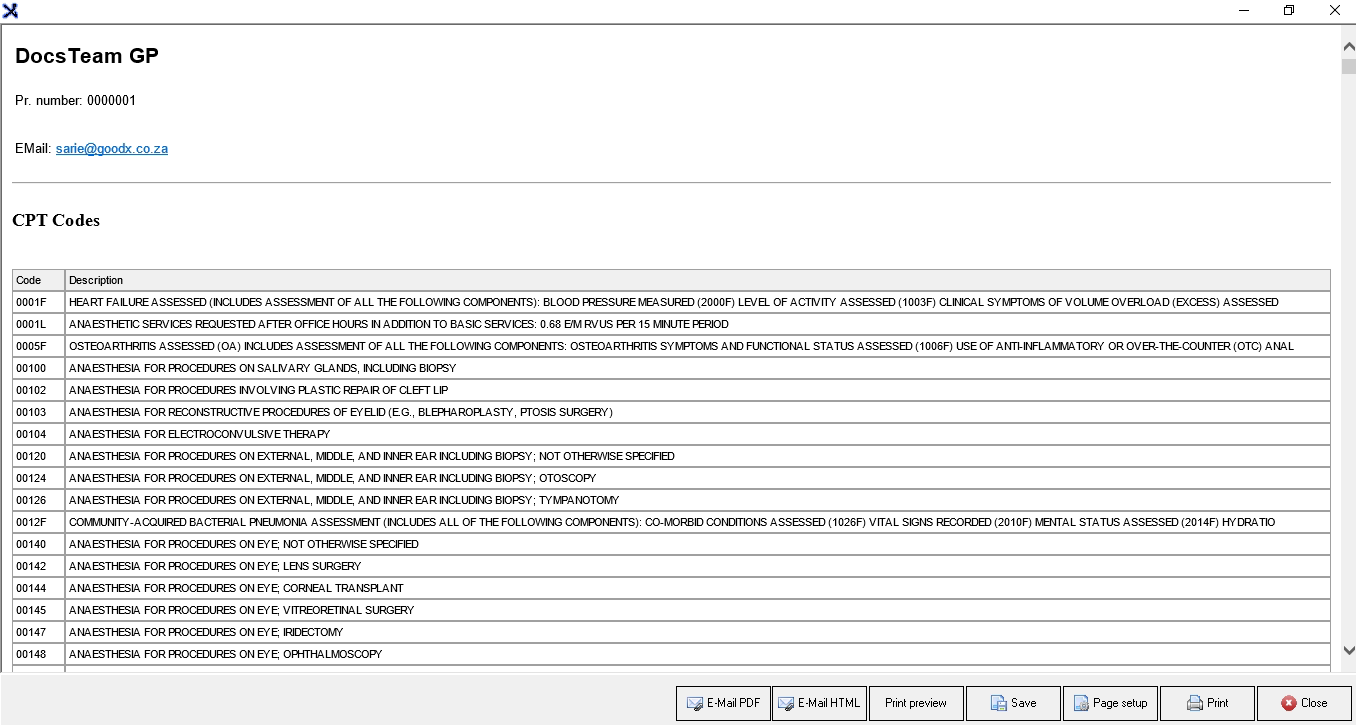This screenshot has width=1356, height=725.
Task: Click the Eye; Corneal Transplant description
Action: tap(698, 588)
